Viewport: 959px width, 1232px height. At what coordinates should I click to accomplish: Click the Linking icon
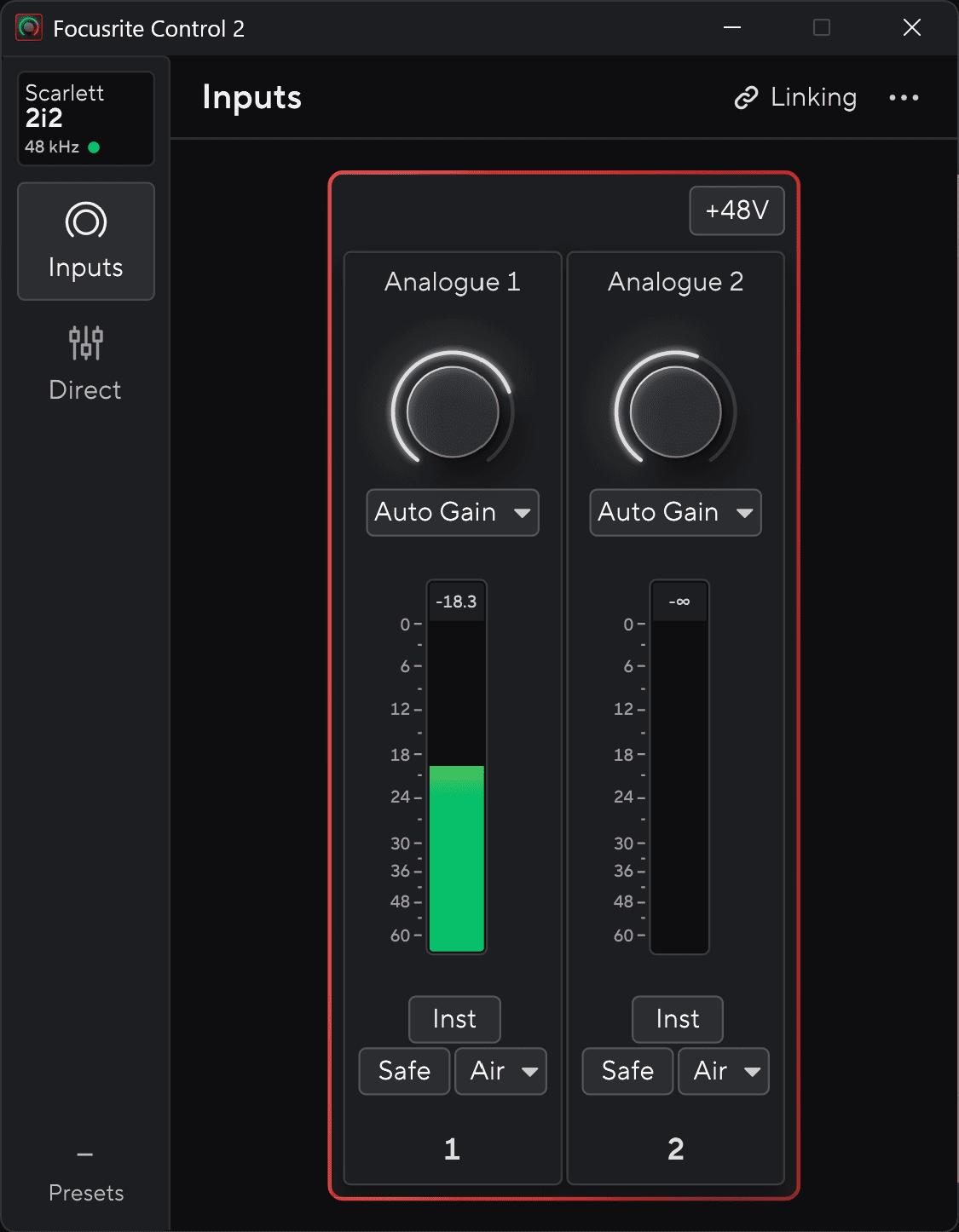(x=745, y=97)
